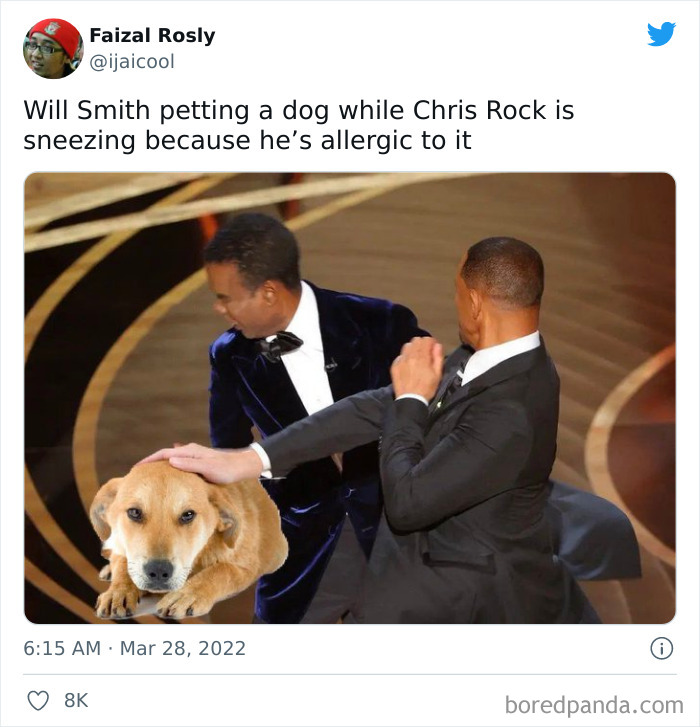The image size is (700, 727).
Task: Click the 'Chris Rock' text in the tweet
Action: (479, 111)
